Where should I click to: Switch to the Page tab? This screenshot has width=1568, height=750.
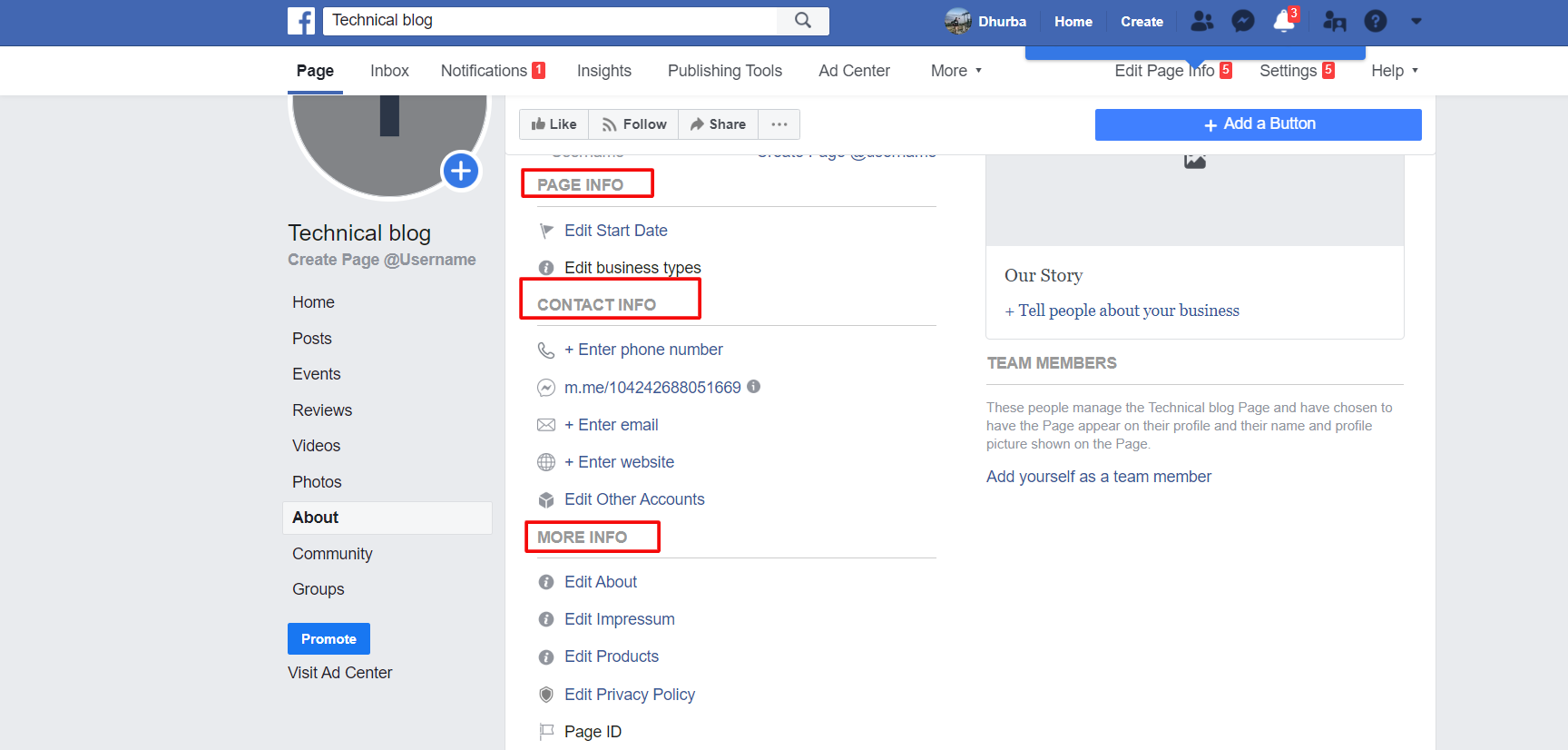315,71
